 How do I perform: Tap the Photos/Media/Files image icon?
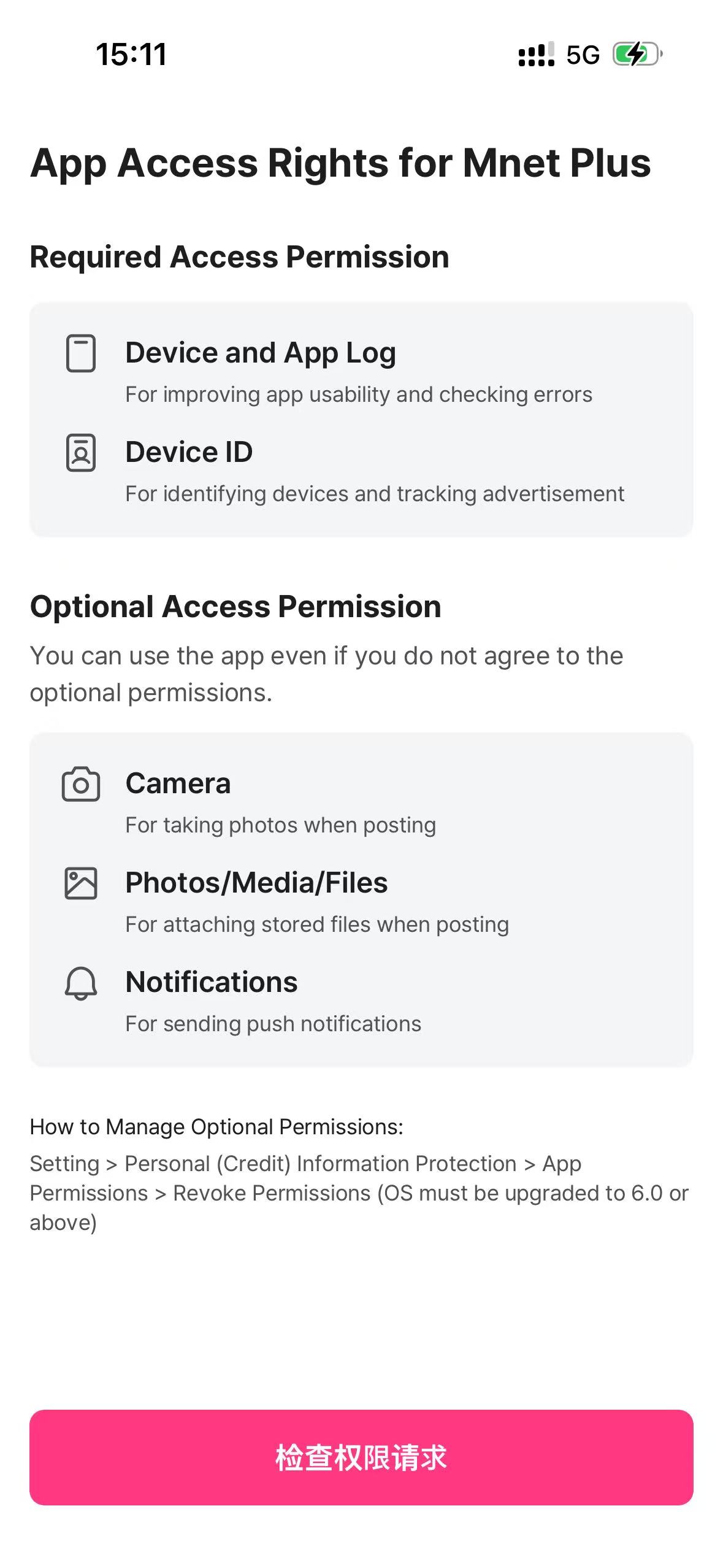point(80,883)
